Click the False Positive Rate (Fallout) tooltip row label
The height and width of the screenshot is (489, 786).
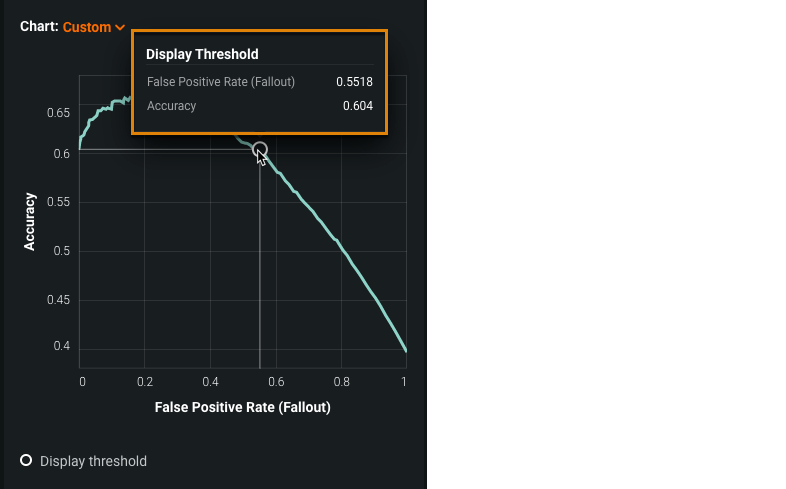[x=220, y=82]
